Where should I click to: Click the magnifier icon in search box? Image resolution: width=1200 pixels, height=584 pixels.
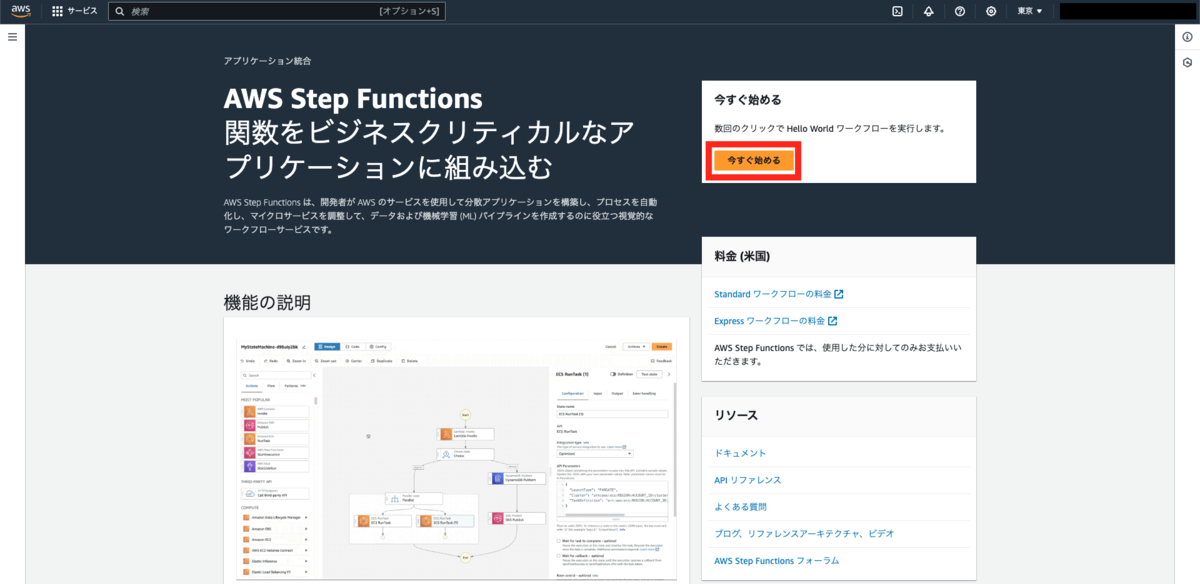pyautogui.click(x=120, y=11)
